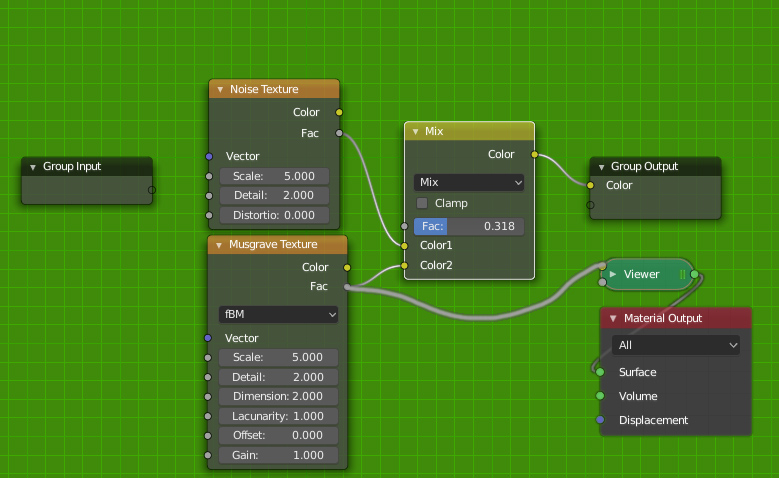The width and height of the screenshot is (779, 478).
Task: Click the Musgrave Gain 1.000 field
Action: pos(278,455)
